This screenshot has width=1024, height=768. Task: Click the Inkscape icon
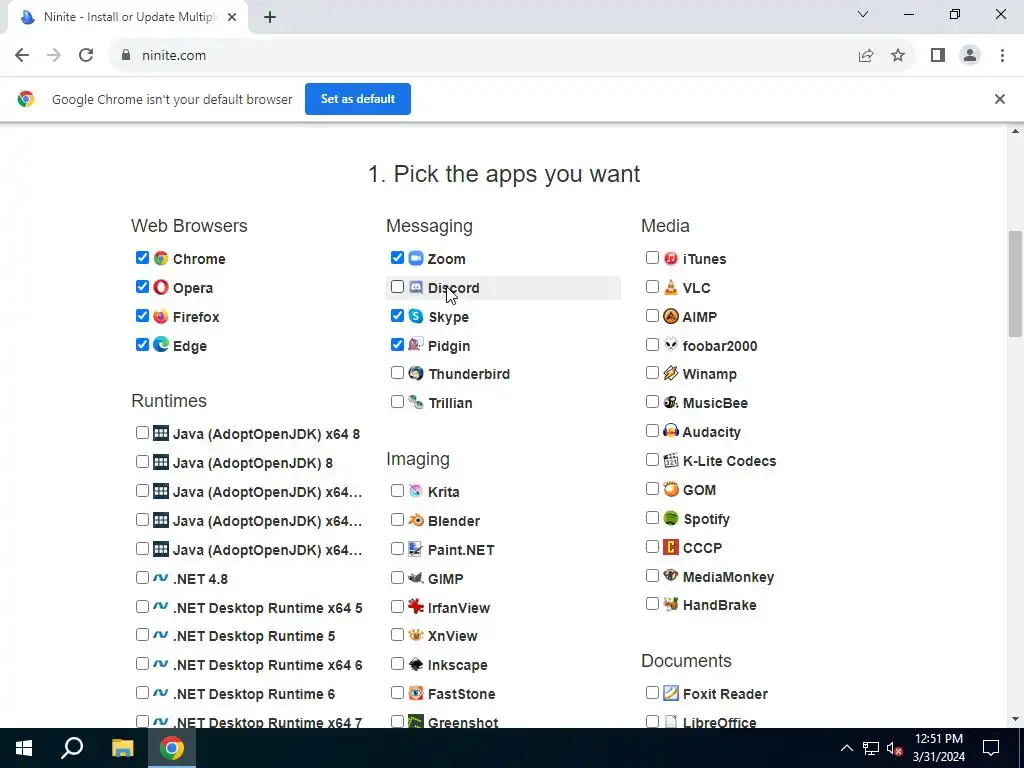coord(416,664)
